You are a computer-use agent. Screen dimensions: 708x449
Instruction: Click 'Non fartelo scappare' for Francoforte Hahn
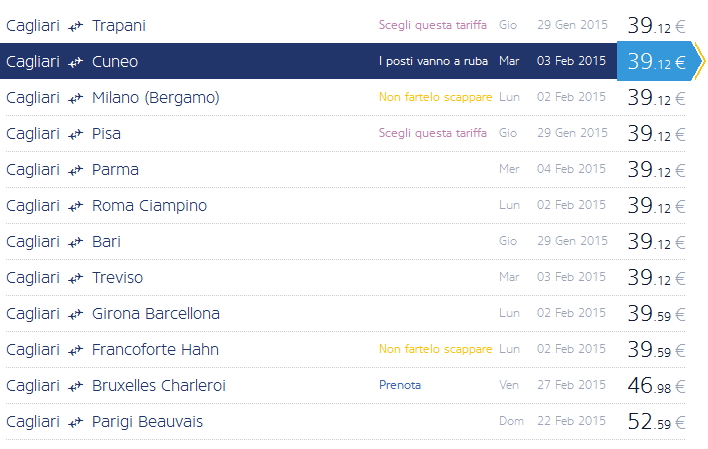[435, 349]
